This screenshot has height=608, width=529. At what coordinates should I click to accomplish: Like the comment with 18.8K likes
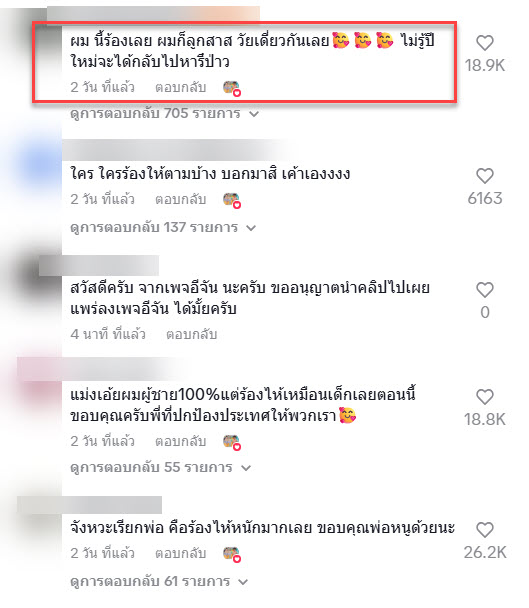coord(485,397)
